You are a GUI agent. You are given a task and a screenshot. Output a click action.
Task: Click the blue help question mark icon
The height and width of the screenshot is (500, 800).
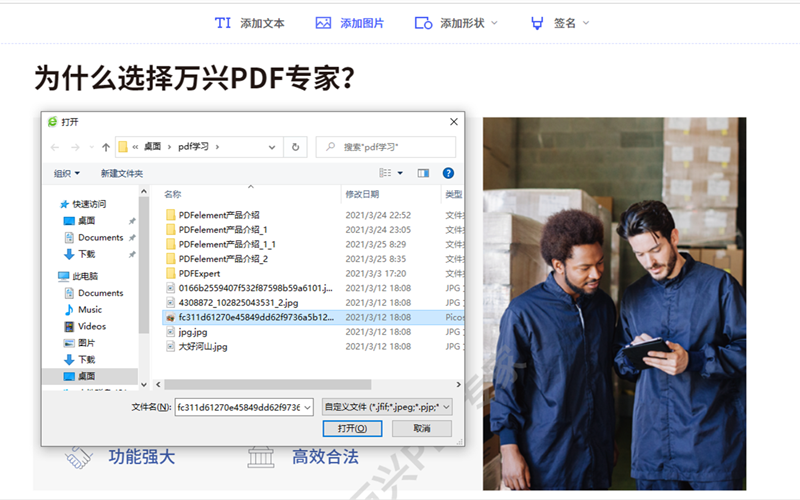[x=448, y=173]
